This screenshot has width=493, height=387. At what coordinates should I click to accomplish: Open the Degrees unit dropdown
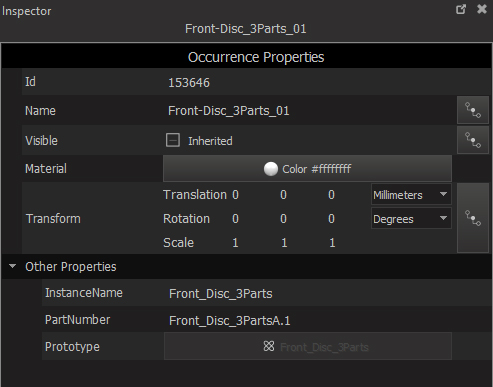tap(411, 219)
